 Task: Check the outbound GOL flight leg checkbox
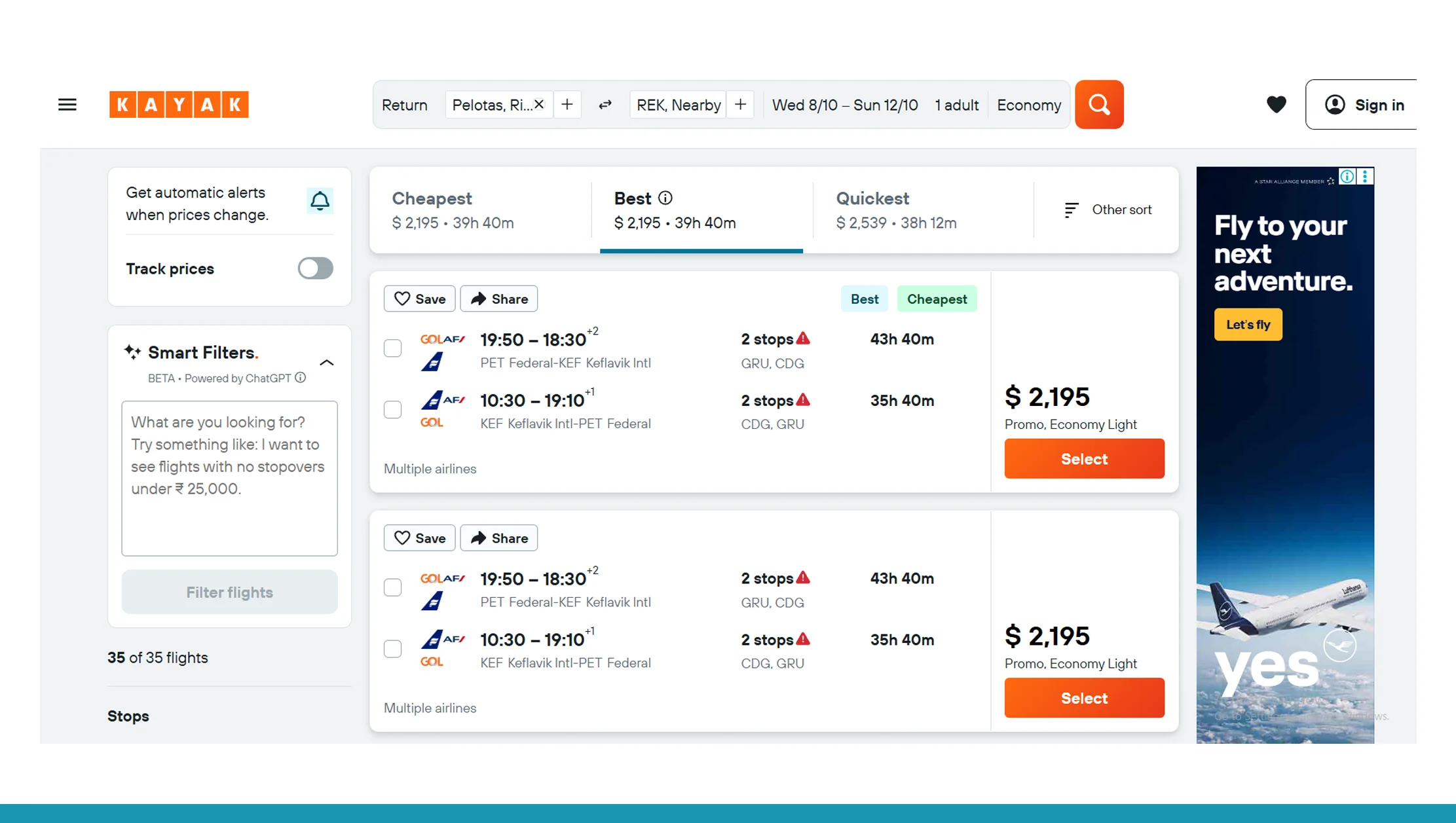[x=392, y=348]
